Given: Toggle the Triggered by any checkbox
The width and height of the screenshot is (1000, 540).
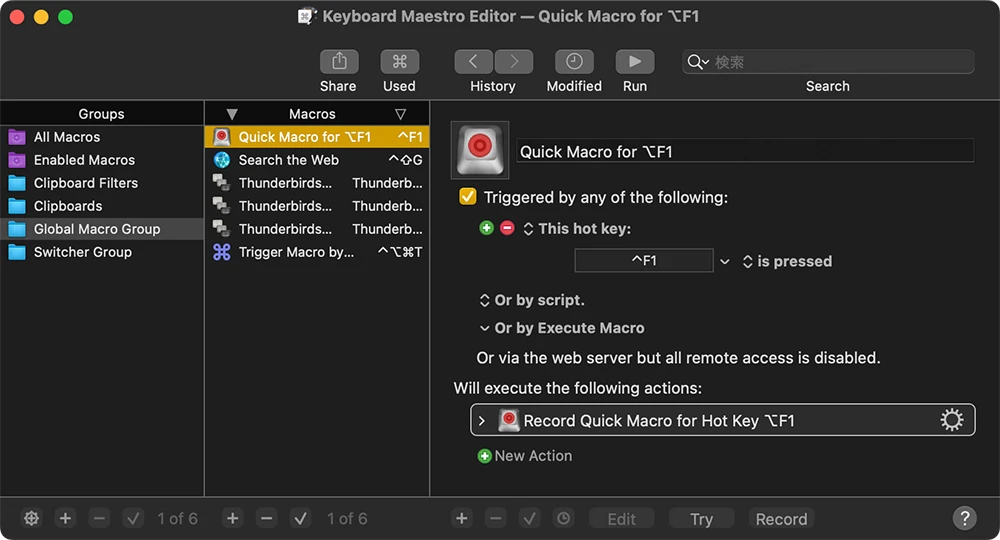Looking at the screenshot, I should pyautogui.click(x=467, y=197).
